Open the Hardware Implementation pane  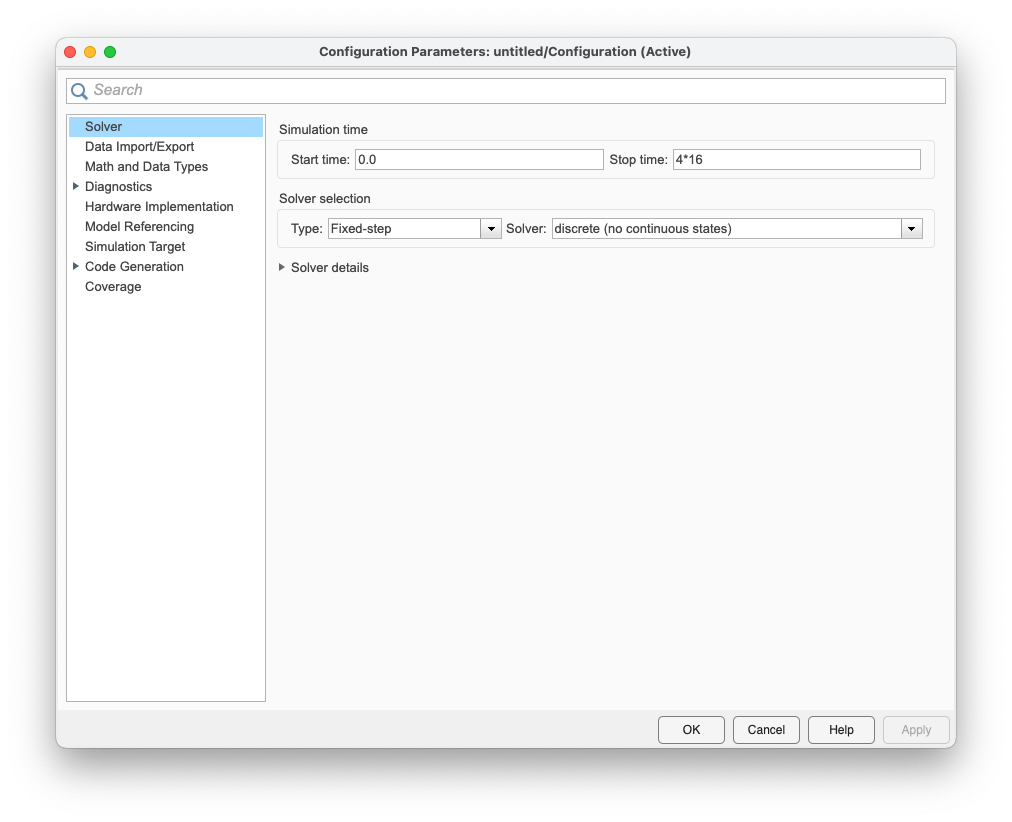pos(159,206)
